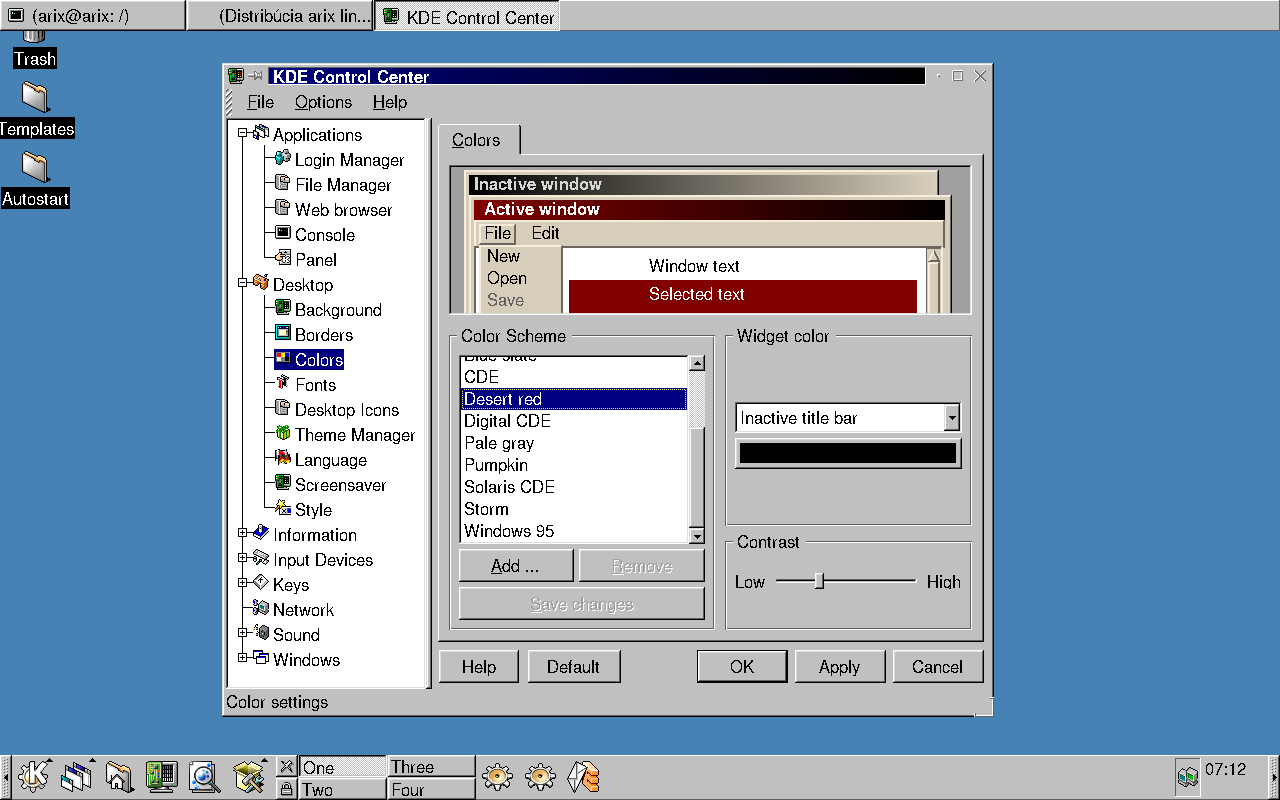Click the Borders module icon
Image resolution: width=1280 pixels, height=800 pixels.
pyautogui.click(x=283, y=334)
